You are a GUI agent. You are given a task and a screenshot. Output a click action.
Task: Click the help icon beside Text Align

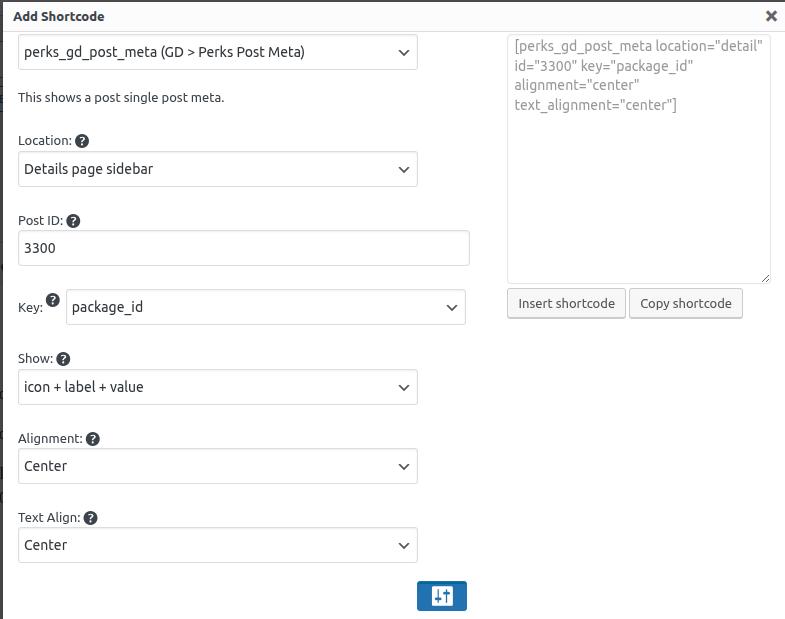(90, 518)
